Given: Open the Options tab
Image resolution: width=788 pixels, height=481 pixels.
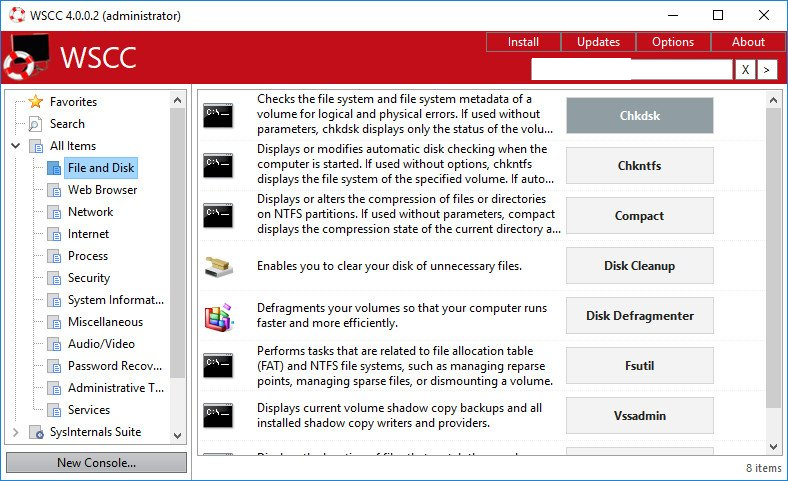Looking at the screenshot, I should click(x=673, y=42).
